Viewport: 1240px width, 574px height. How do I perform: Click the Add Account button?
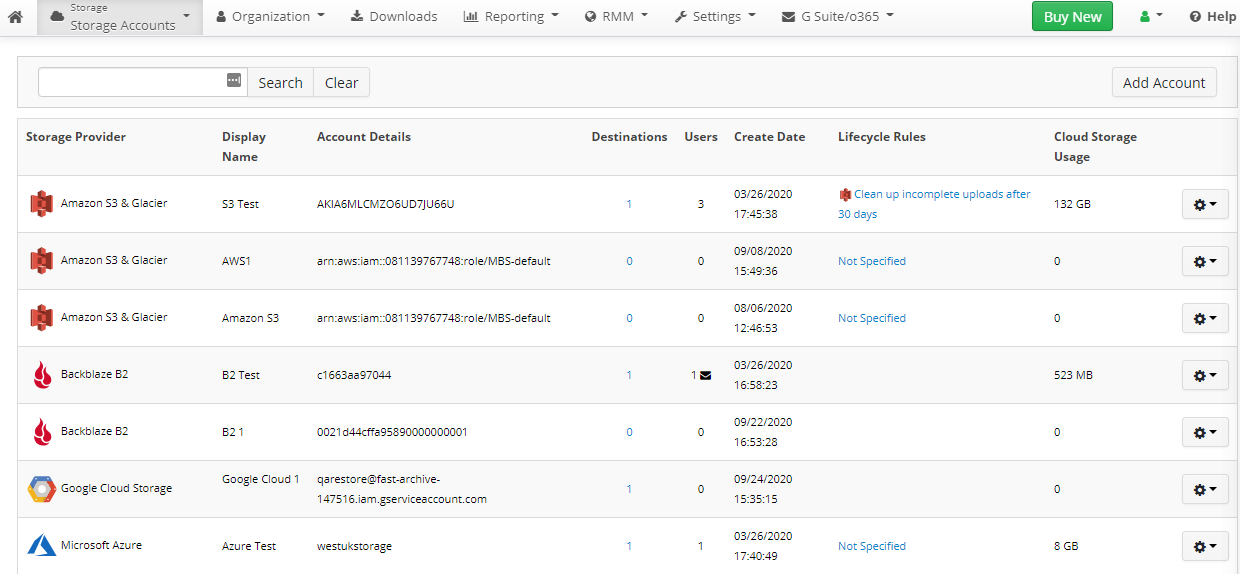click(1164, 83)
